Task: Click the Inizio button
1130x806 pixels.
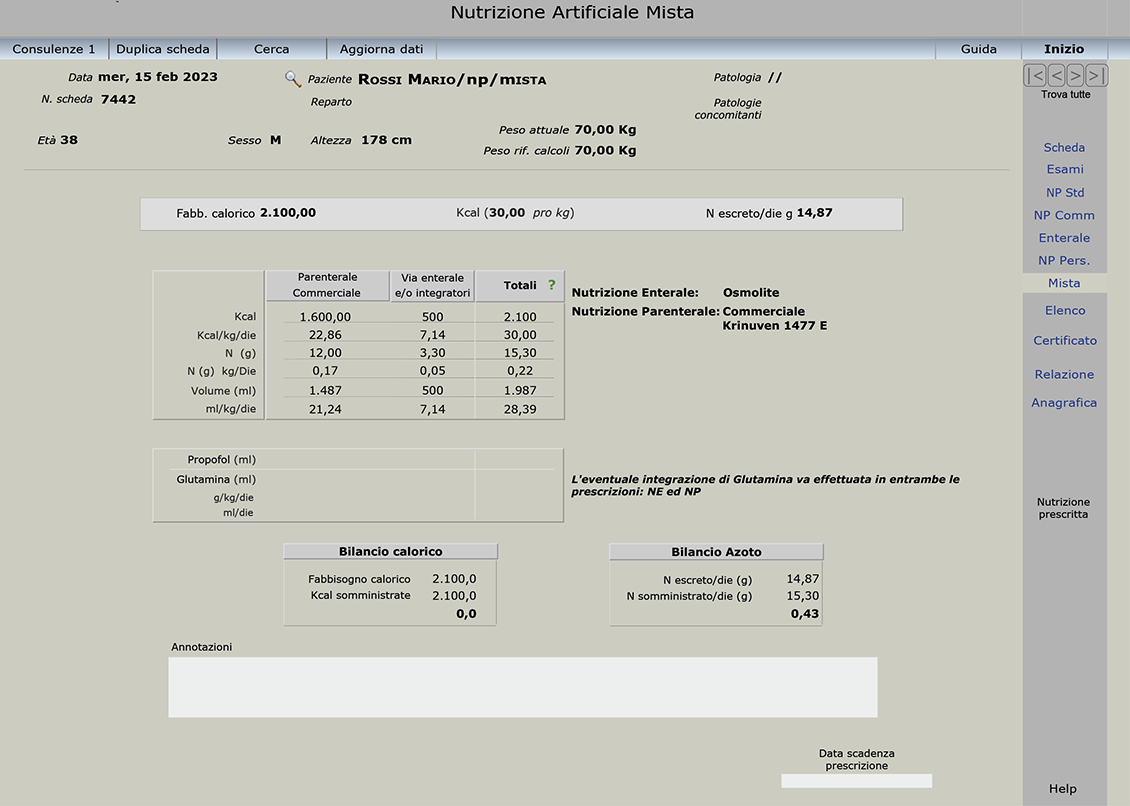Action: click(1064, 49)
